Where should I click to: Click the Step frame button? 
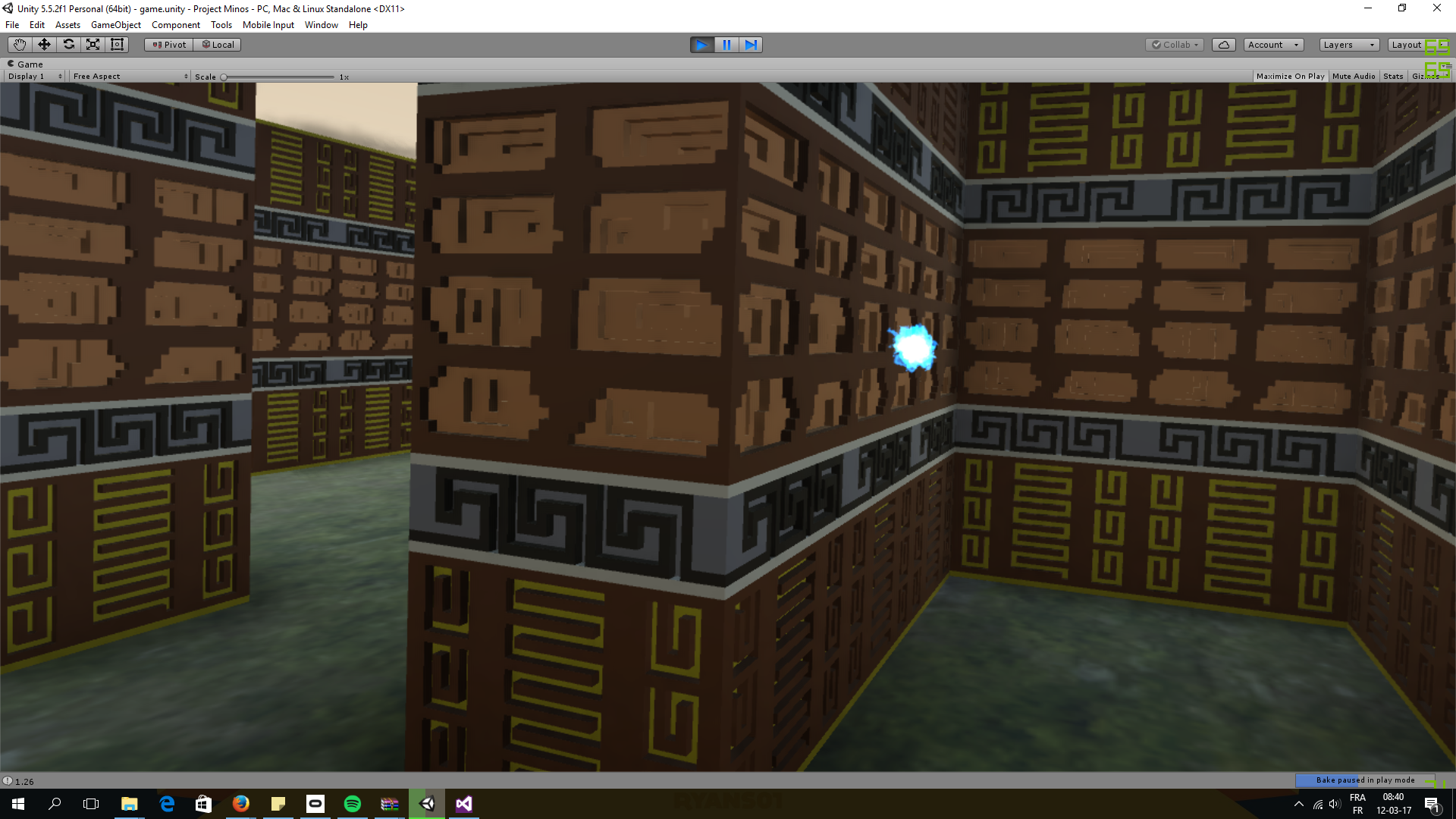[750, 45]
